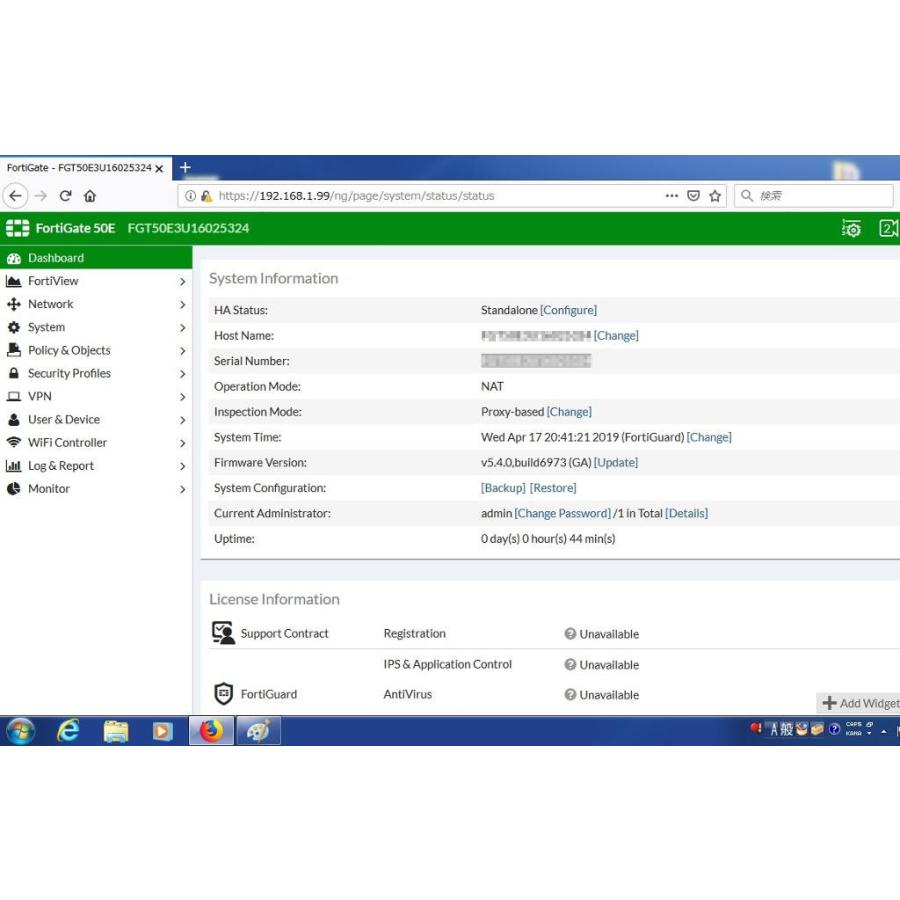Click the Firefox reload page icon
The height and width of the screenshot is (900, 900).
point(66,196)
